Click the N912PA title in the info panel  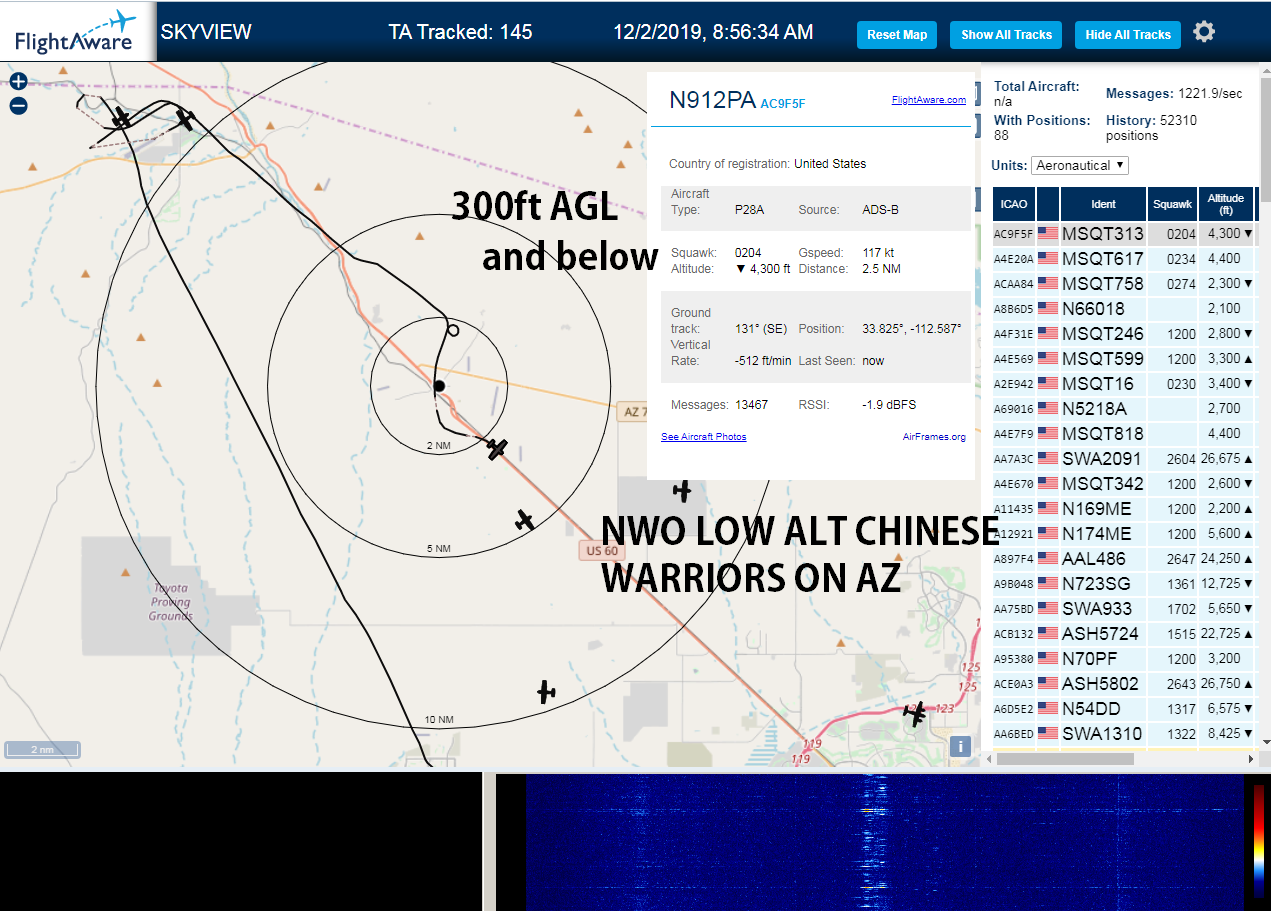(712, 100)
